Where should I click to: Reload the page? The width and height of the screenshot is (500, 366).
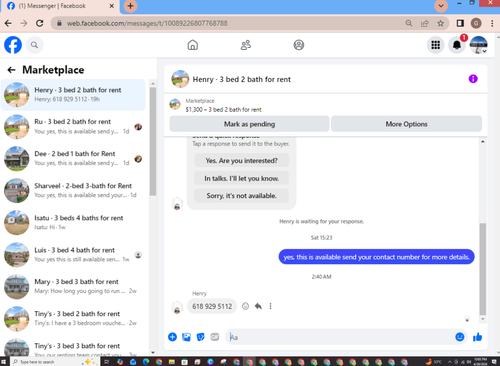click(40, 23)
